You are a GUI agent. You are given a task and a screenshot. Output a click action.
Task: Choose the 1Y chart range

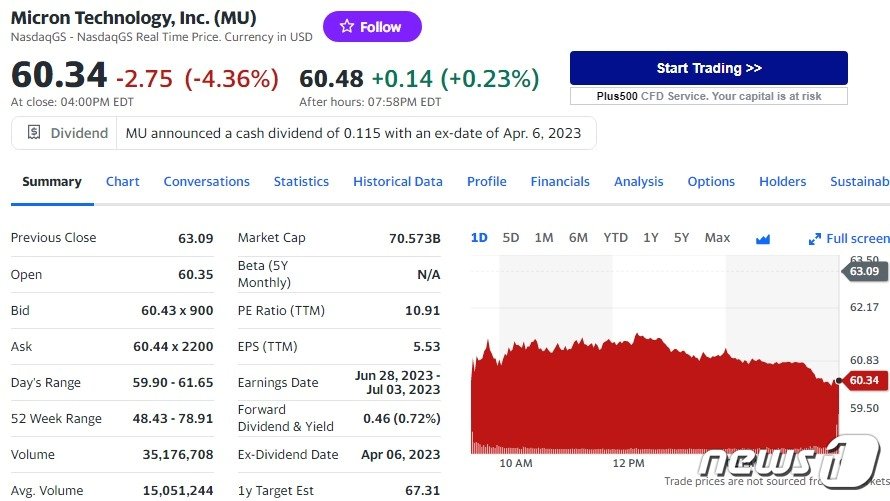(x=651, y=238)
